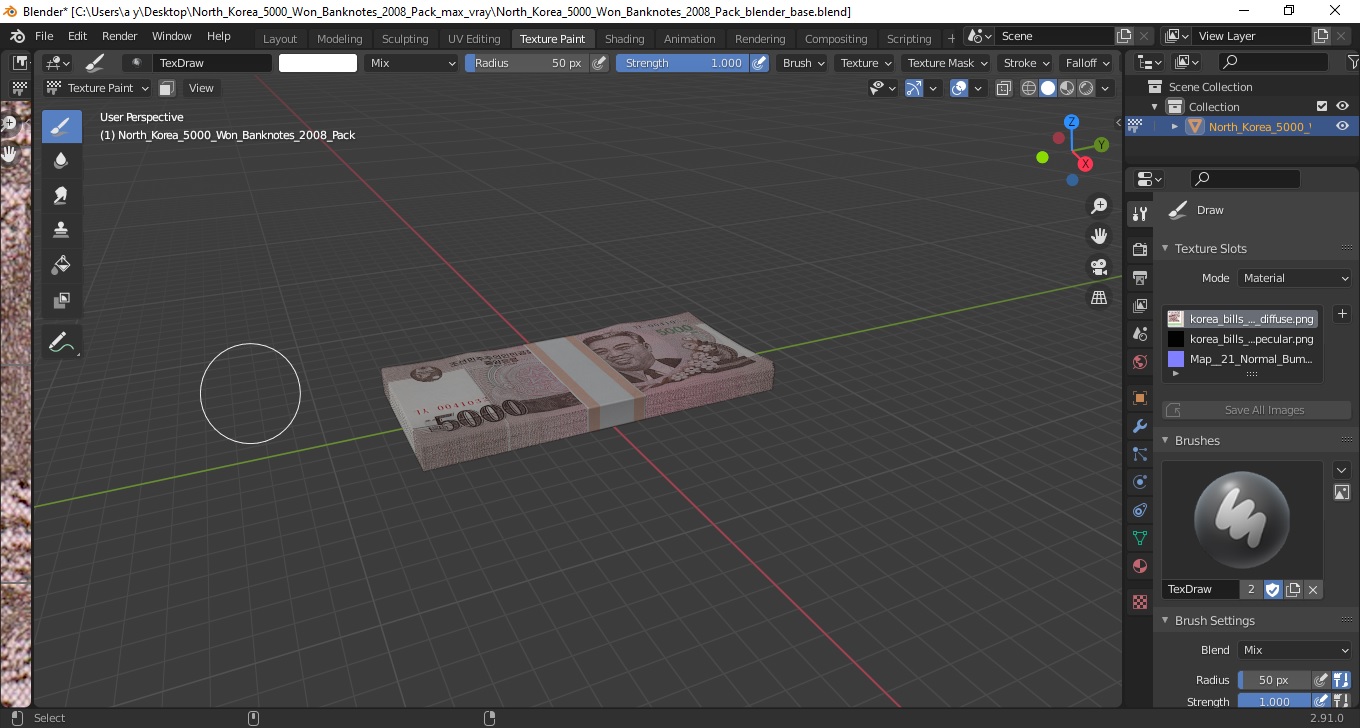Open Particle Properties tab
Image resolution: width=1360 pixels, height=728 pixels.
pyautogui.click(x=1139, y=454)
